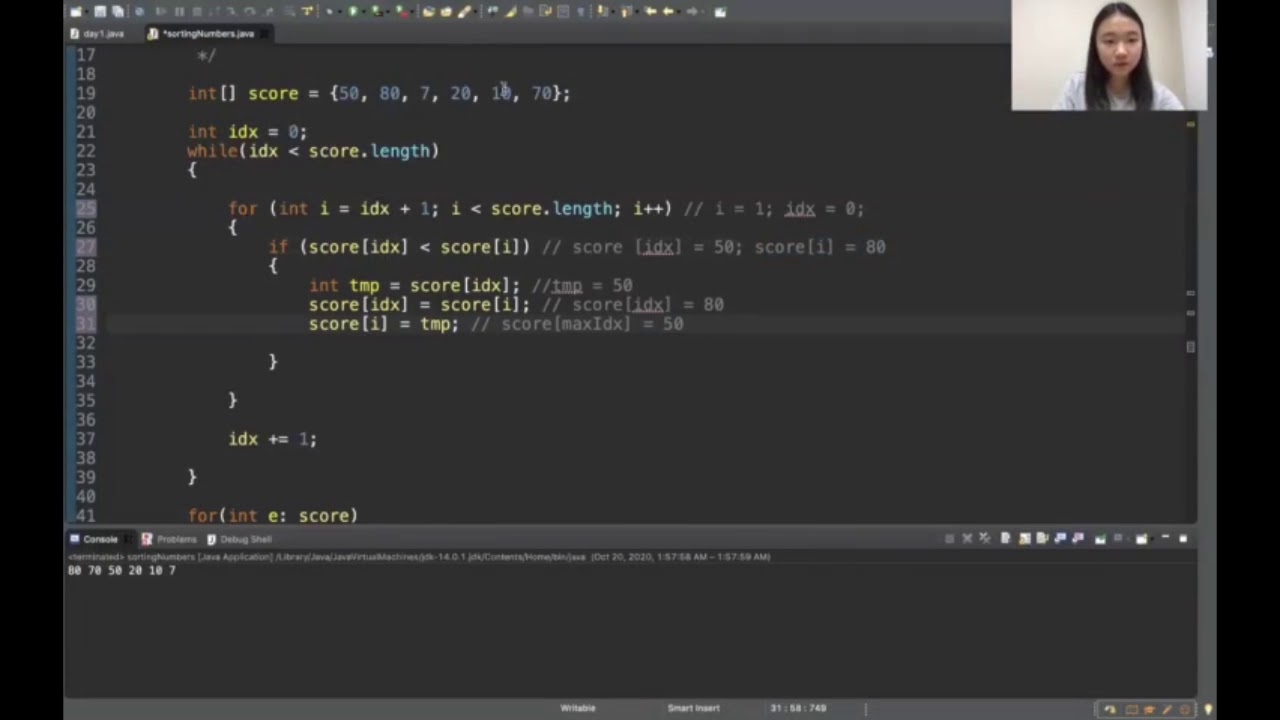The height and width of the screenshot is (720, 1280).
Task: Click the Display Selected Console icon
Action: tap(1118, 539)
